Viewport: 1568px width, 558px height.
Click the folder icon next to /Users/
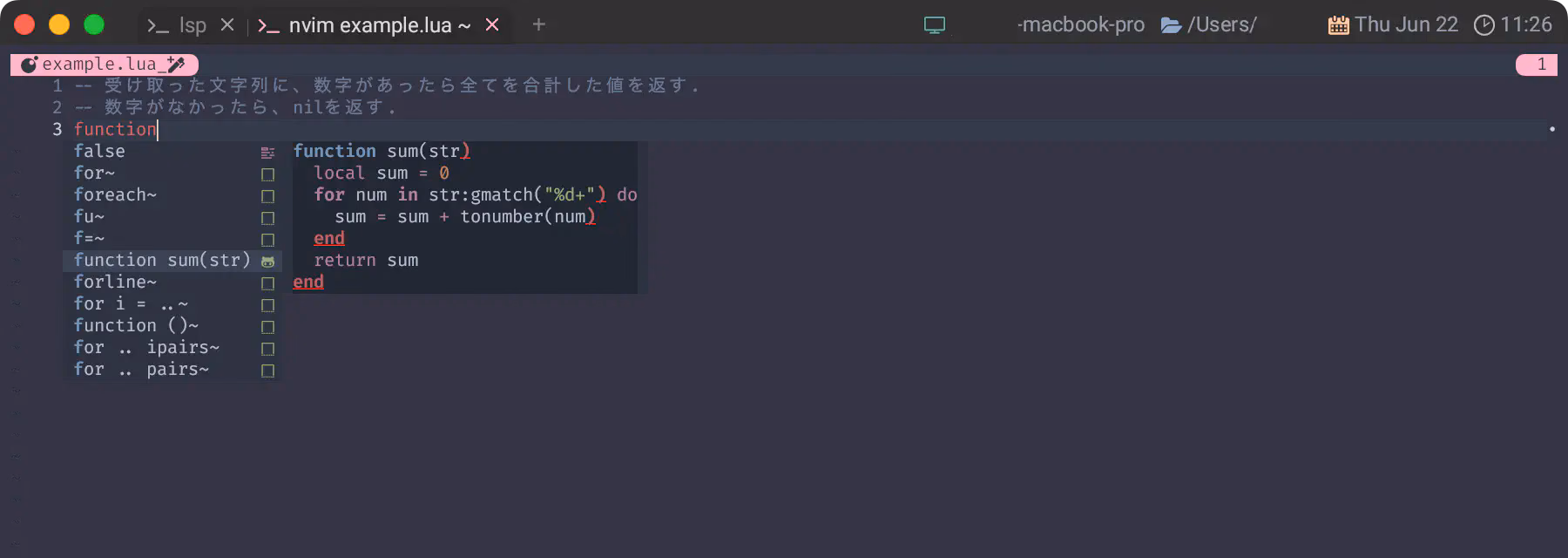pyautogui.click(x=1172, y=25)
